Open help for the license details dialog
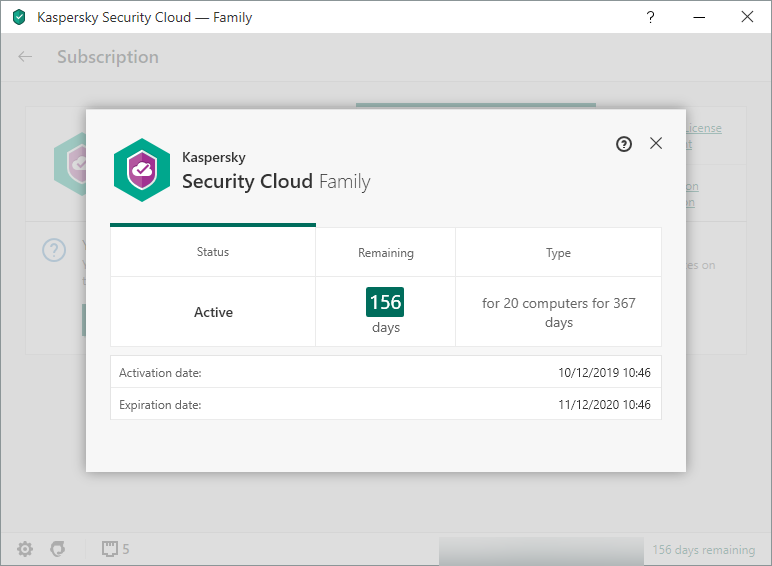 click(x=624, y=144)
